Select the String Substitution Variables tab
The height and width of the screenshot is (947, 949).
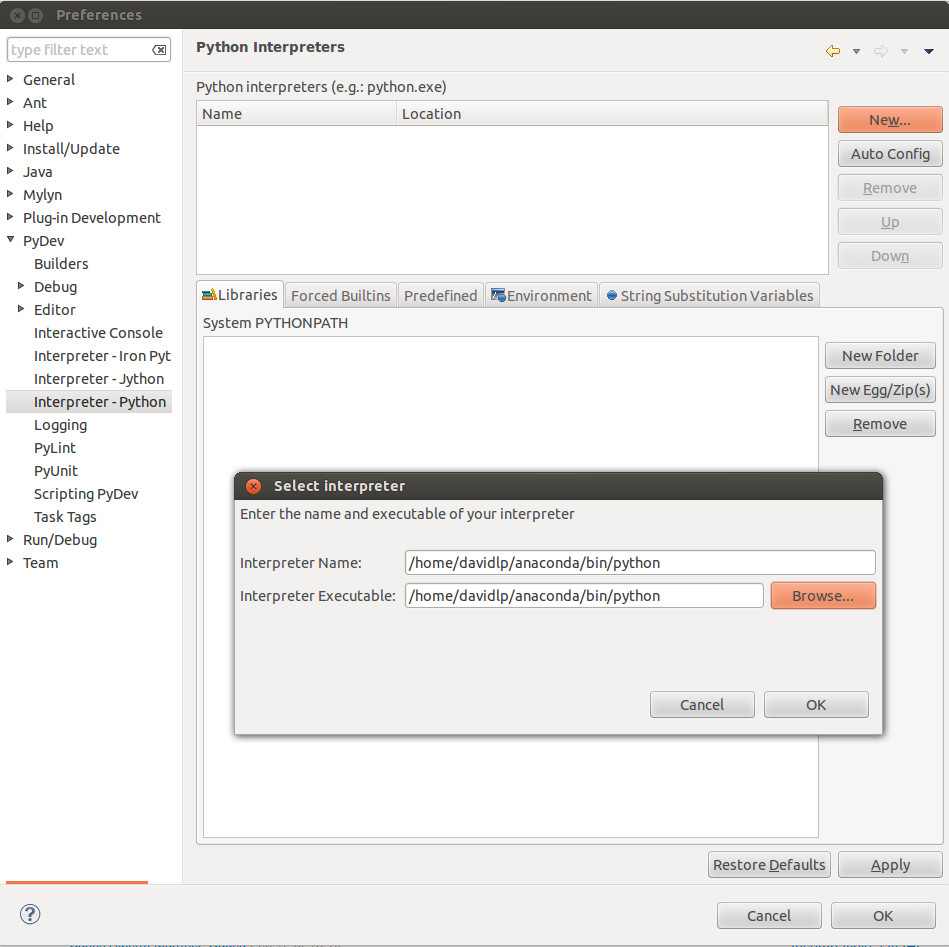(x=709, y=296)
